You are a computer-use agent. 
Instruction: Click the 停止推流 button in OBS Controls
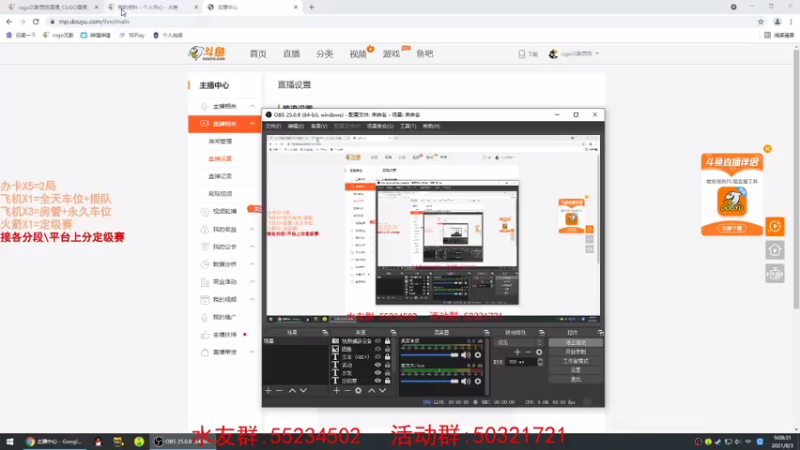click(576, 342)
